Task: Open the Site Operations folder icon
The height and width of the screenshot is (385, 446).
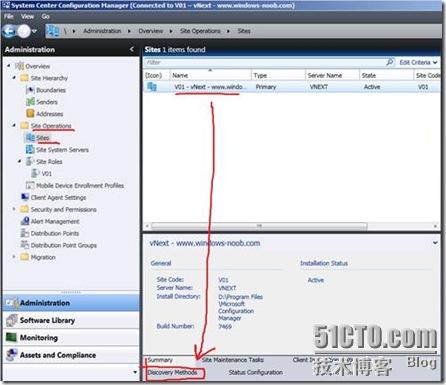Action: click(x=24, y=126)
